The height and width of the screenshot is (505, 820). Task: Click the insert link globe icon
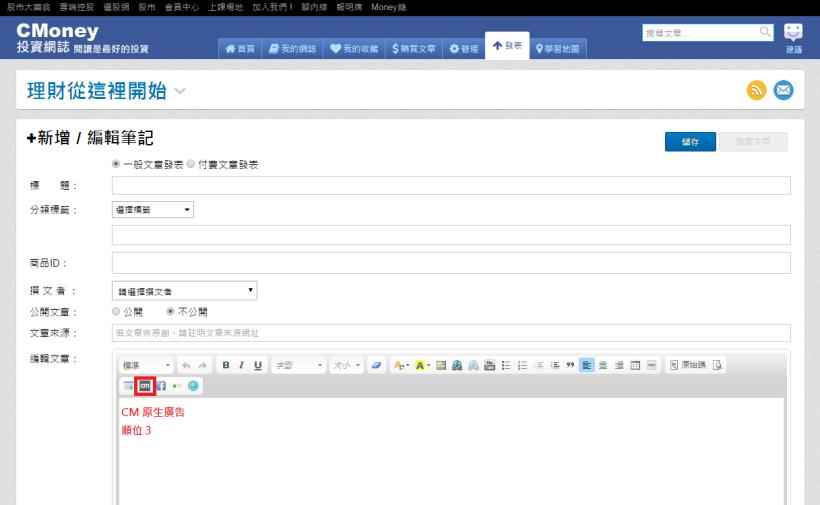click(457, 365)
